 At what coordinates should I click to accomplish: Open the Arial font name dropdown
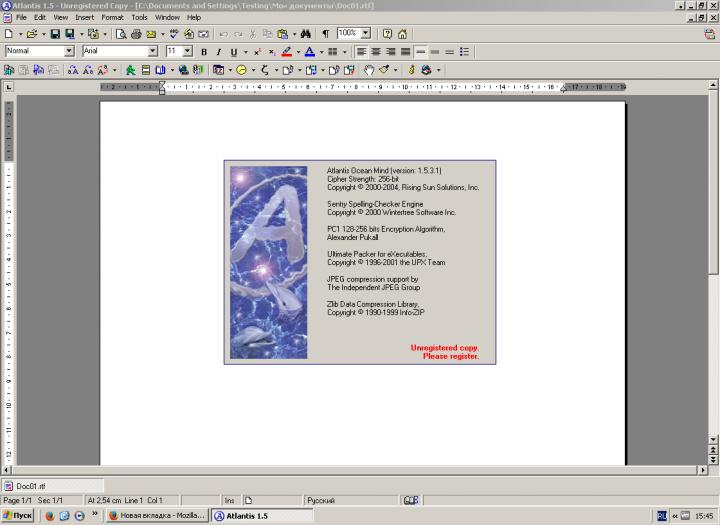[153, 51]
